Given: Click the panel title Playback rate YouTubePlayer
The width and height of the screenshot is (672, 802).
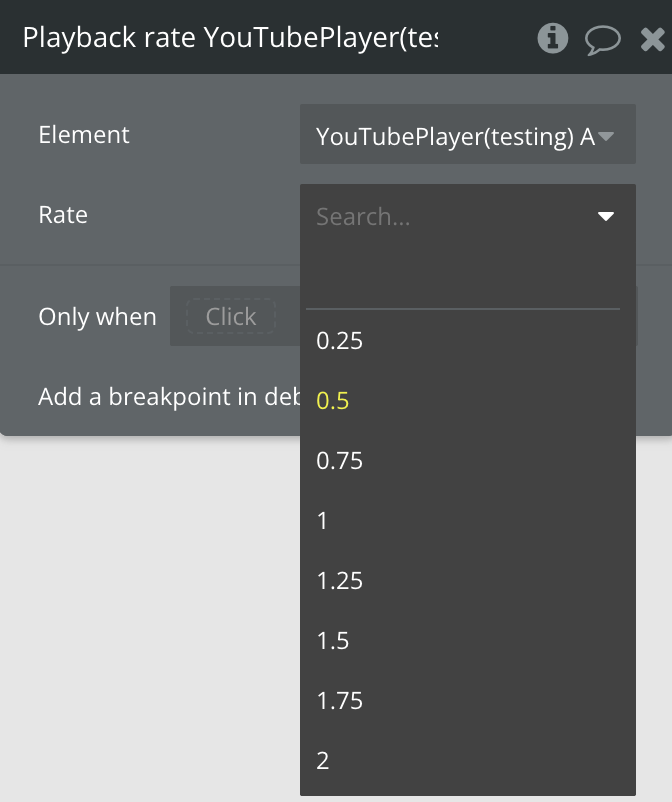Looking at the screenshot, I should tap(230, 39).
